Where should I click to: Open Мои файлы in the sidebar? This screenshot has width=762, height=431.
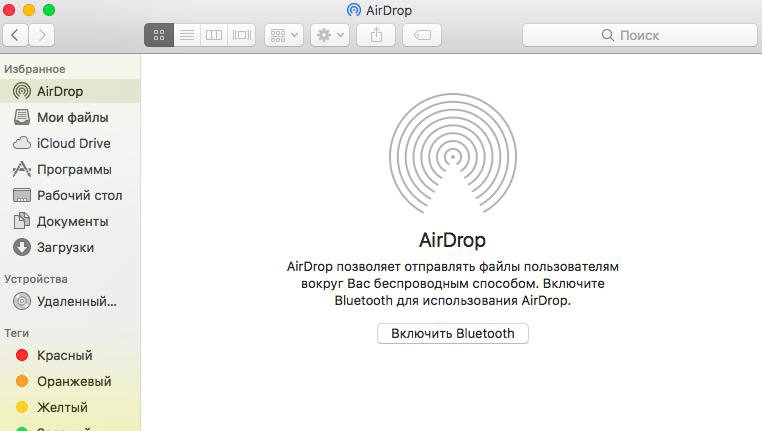pyautogui.click(x=70, y=117)
